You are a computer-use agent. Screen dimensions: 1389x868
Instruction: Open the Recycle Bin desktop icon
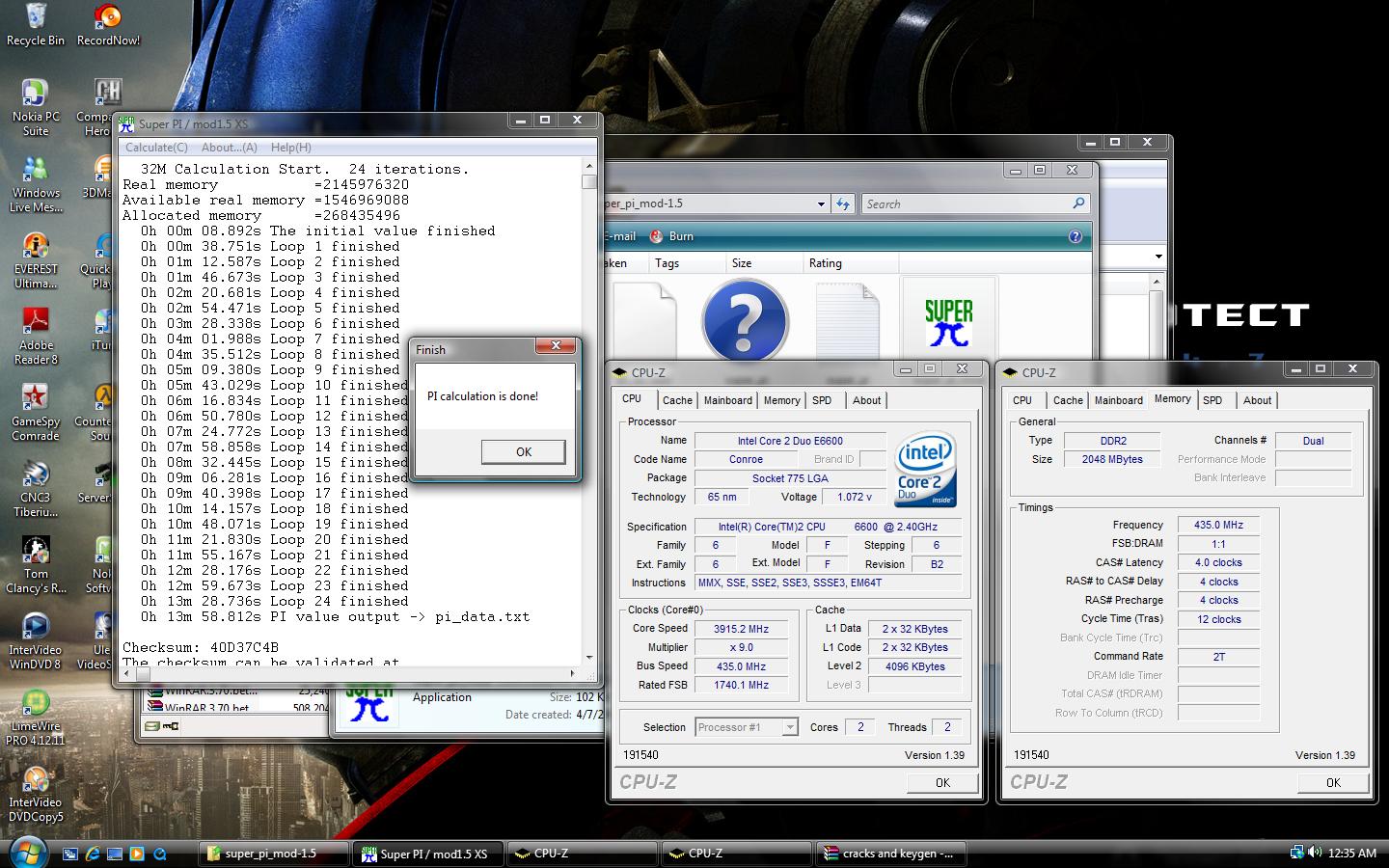tap(36, 25)
